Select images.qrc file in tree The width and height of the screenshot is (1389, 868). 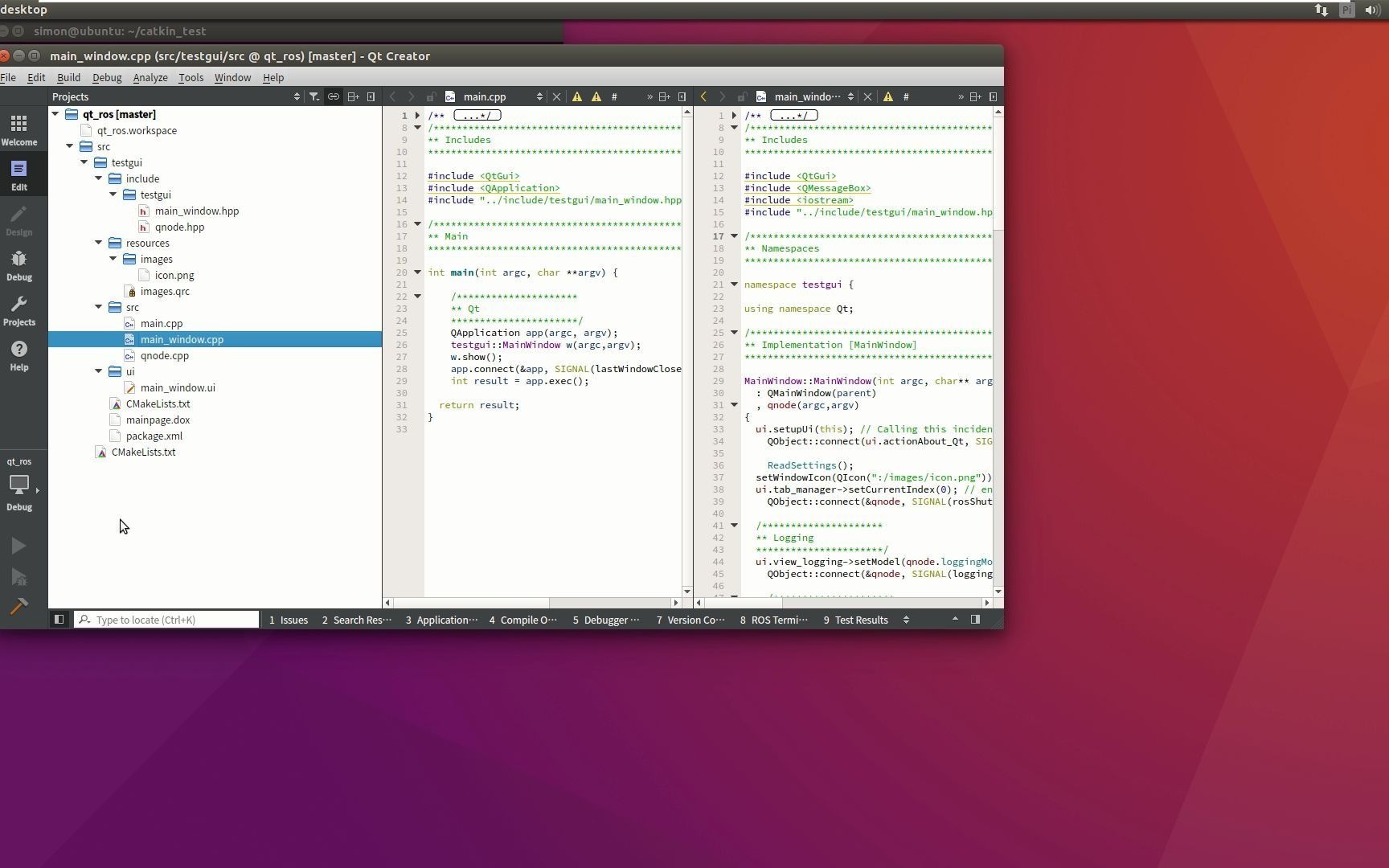click(x=165, y=291)
